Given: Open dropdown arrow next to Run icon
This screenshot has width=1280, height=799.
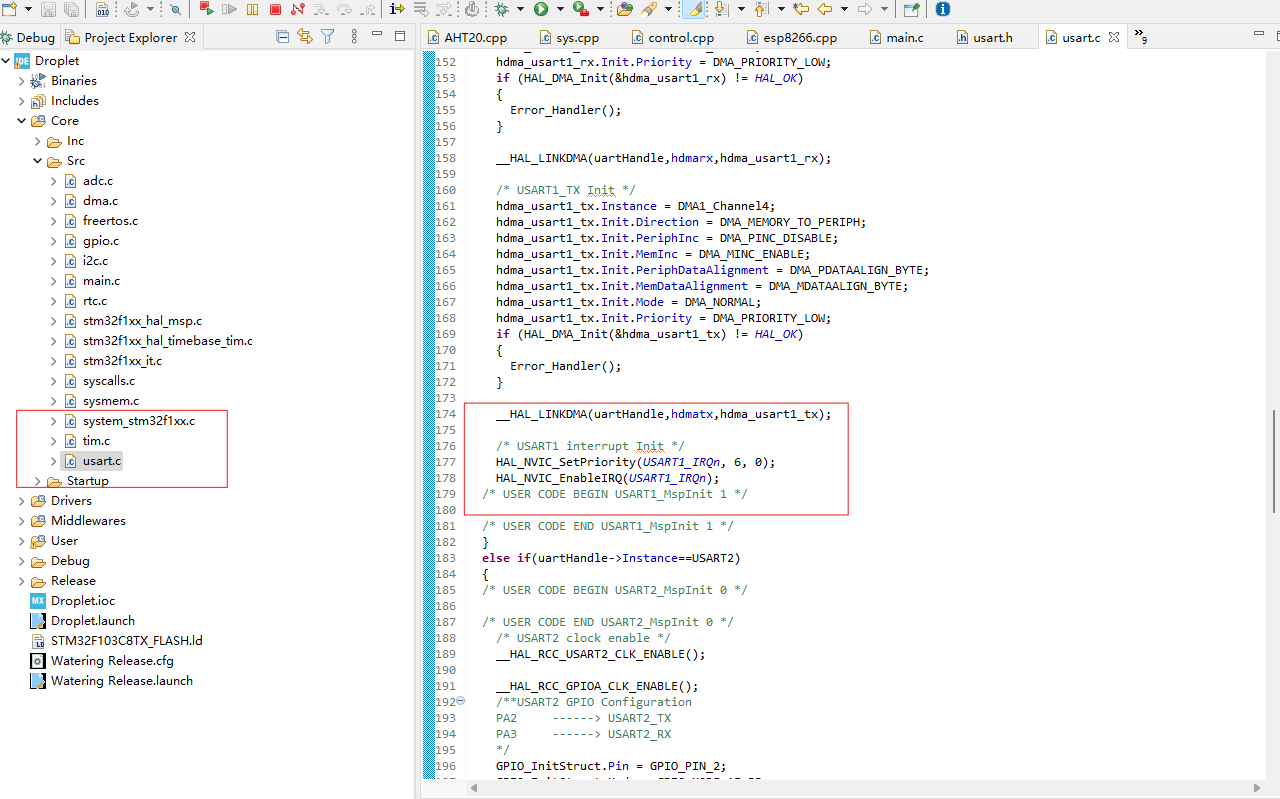Looking at the screenshot, I should click(x=560, y=9).
